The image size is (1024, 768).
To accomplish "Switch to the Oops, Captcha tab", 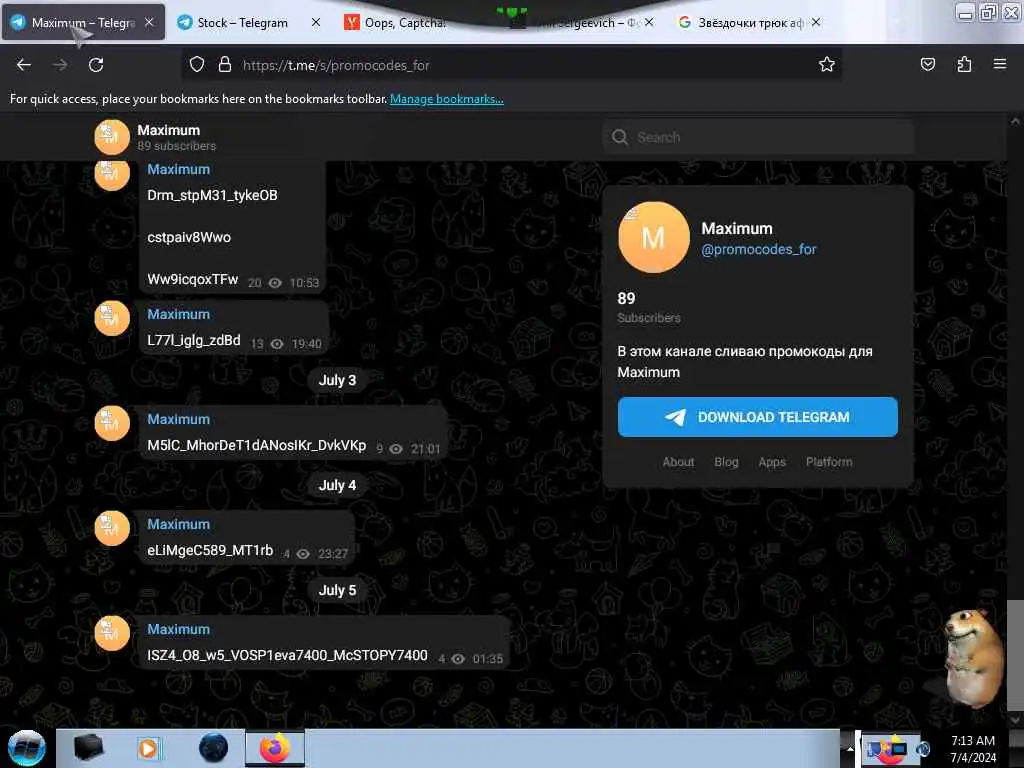I will [x=405, y=23].
